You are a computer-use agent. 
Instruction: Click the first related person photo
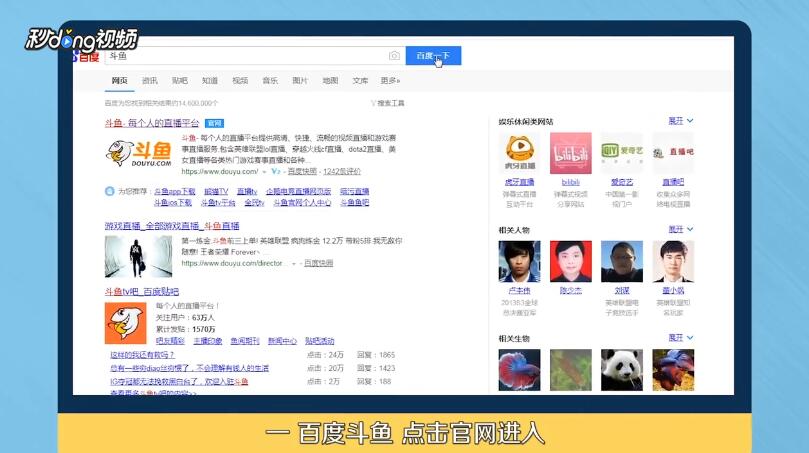pyautogui.click(x=520, y=261)
